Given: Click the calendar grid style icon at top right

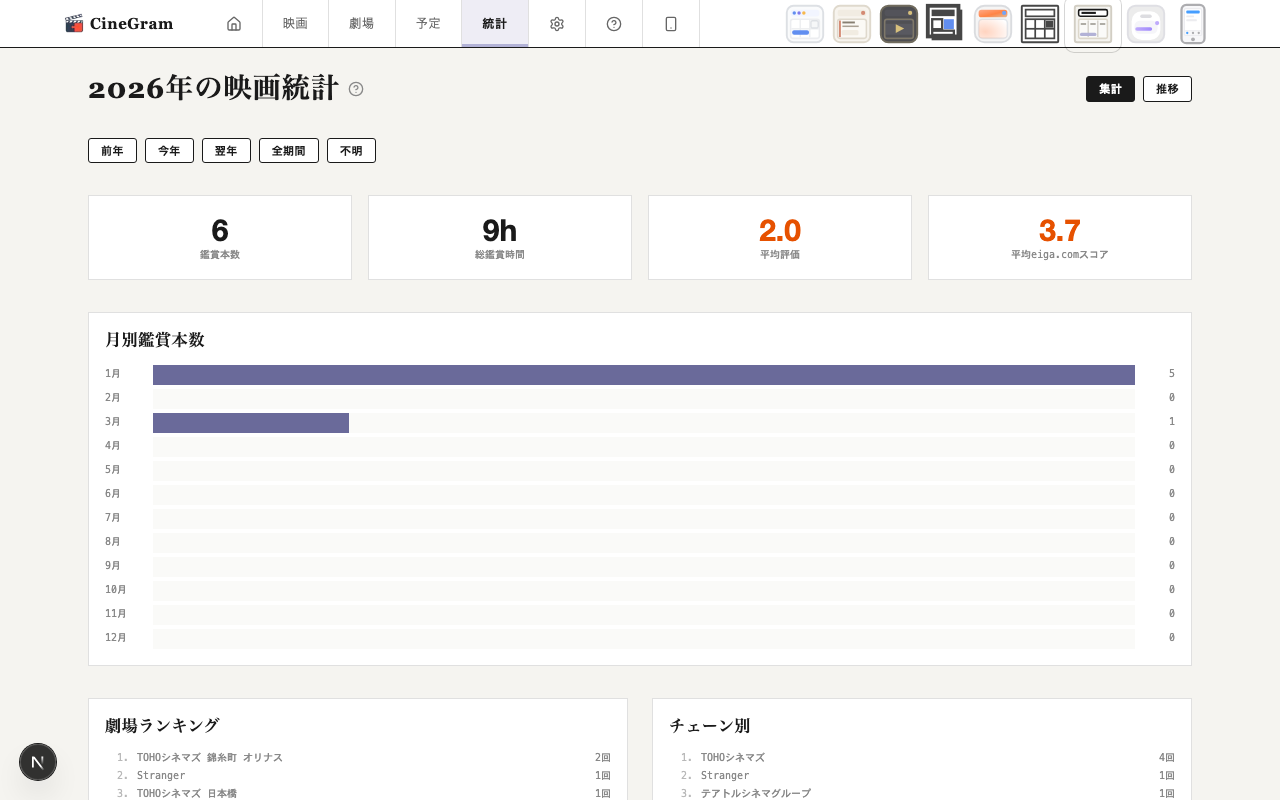Looking at the screenshot, I should tap(1040, 23).
